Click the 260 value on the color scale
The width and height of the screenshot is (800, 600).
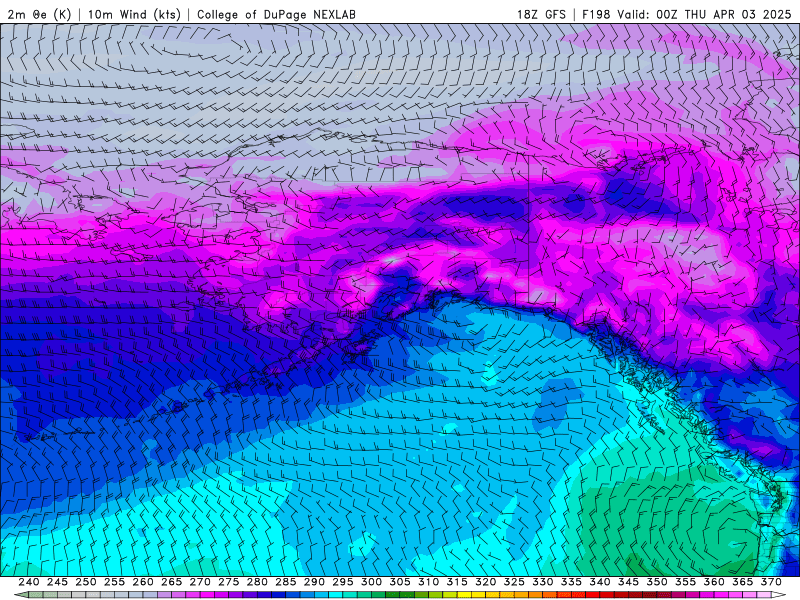143,582
